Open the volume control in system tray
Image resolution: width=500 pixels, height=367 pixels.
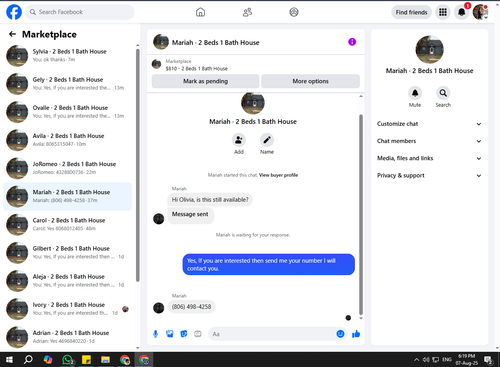point(426,360)
